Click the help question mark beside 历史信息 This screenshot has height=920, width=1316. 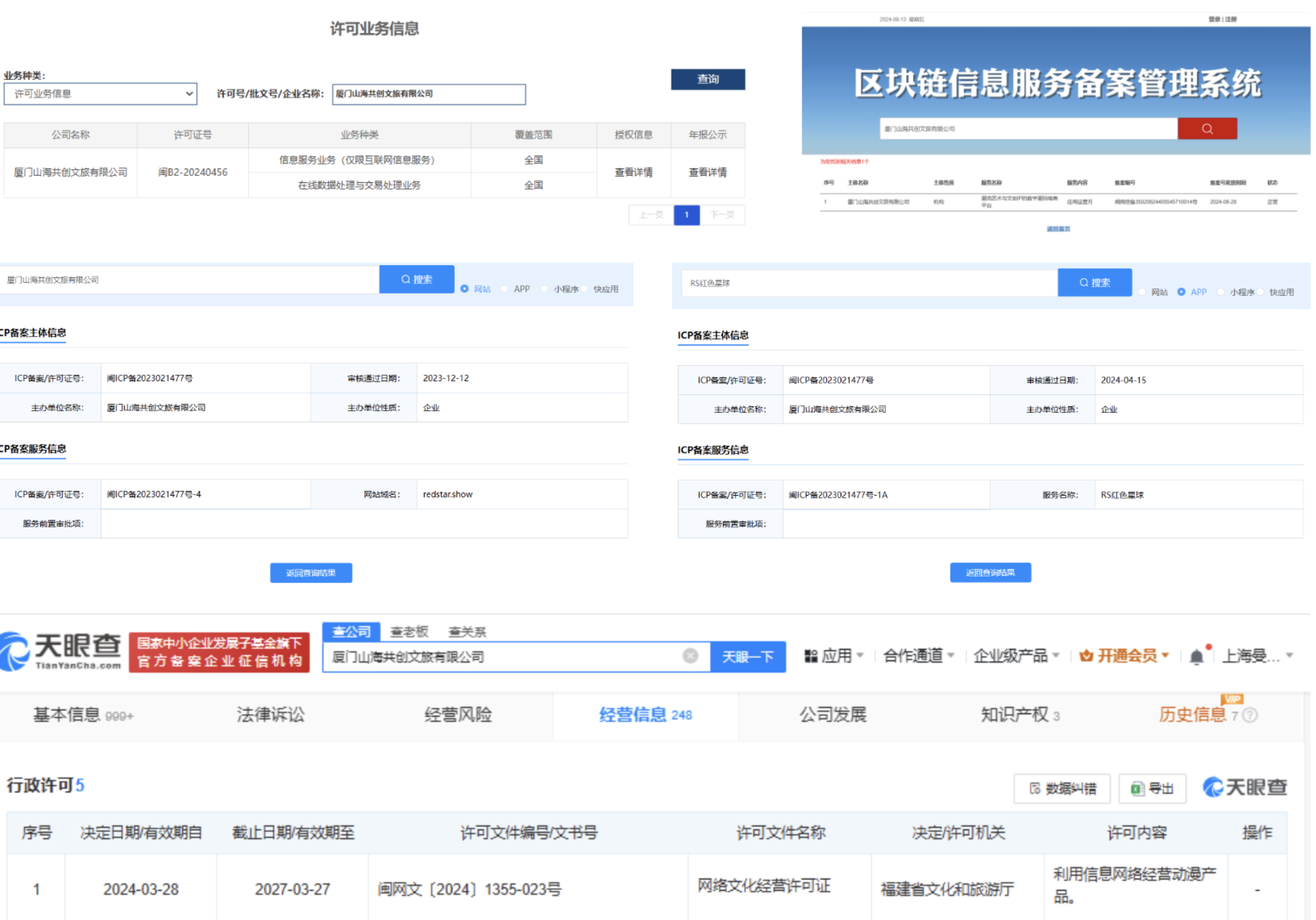coord(1251,715)
